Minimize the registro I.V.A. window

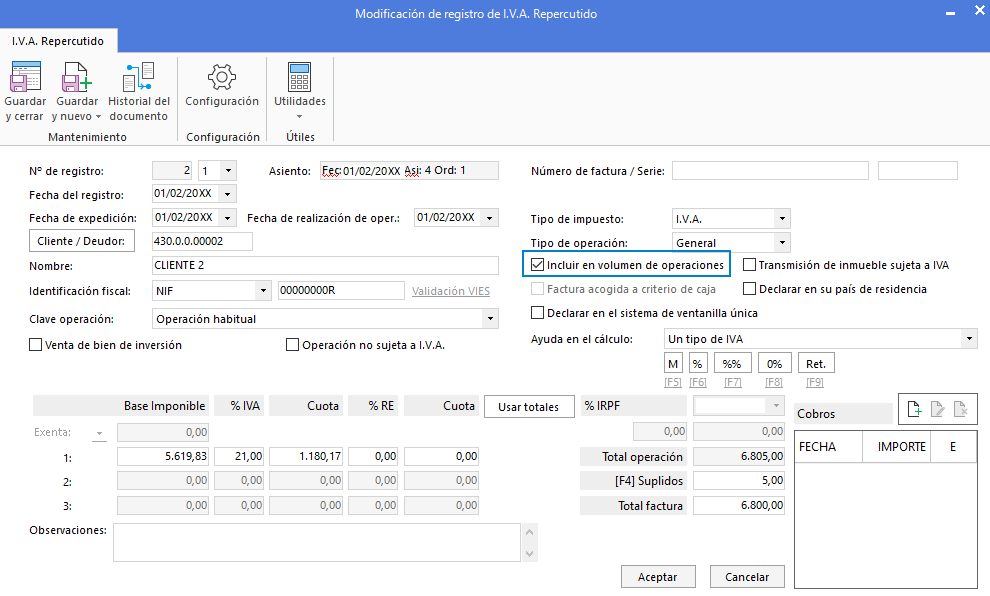tap(950, 13)
